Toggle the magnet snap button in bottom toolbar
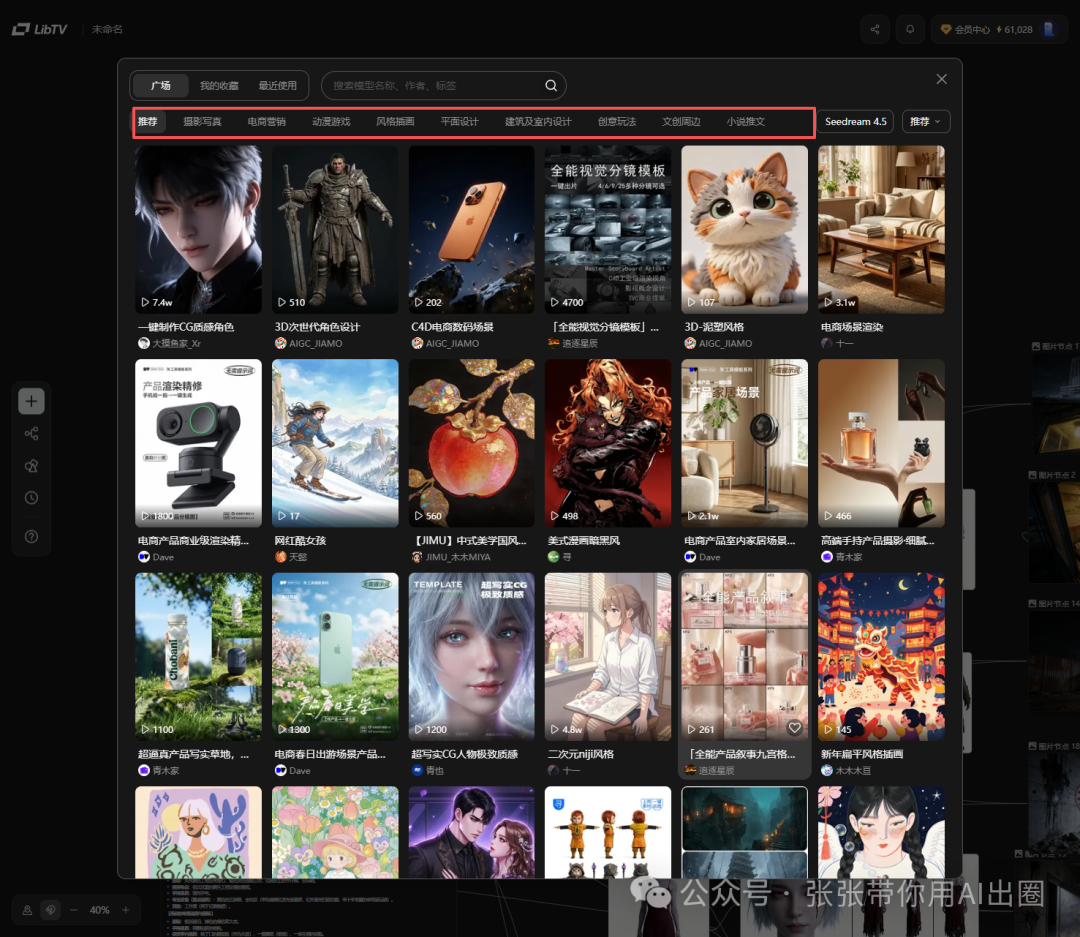The width and height of the screenshot is (1080, 937). (x=48, y=910)
